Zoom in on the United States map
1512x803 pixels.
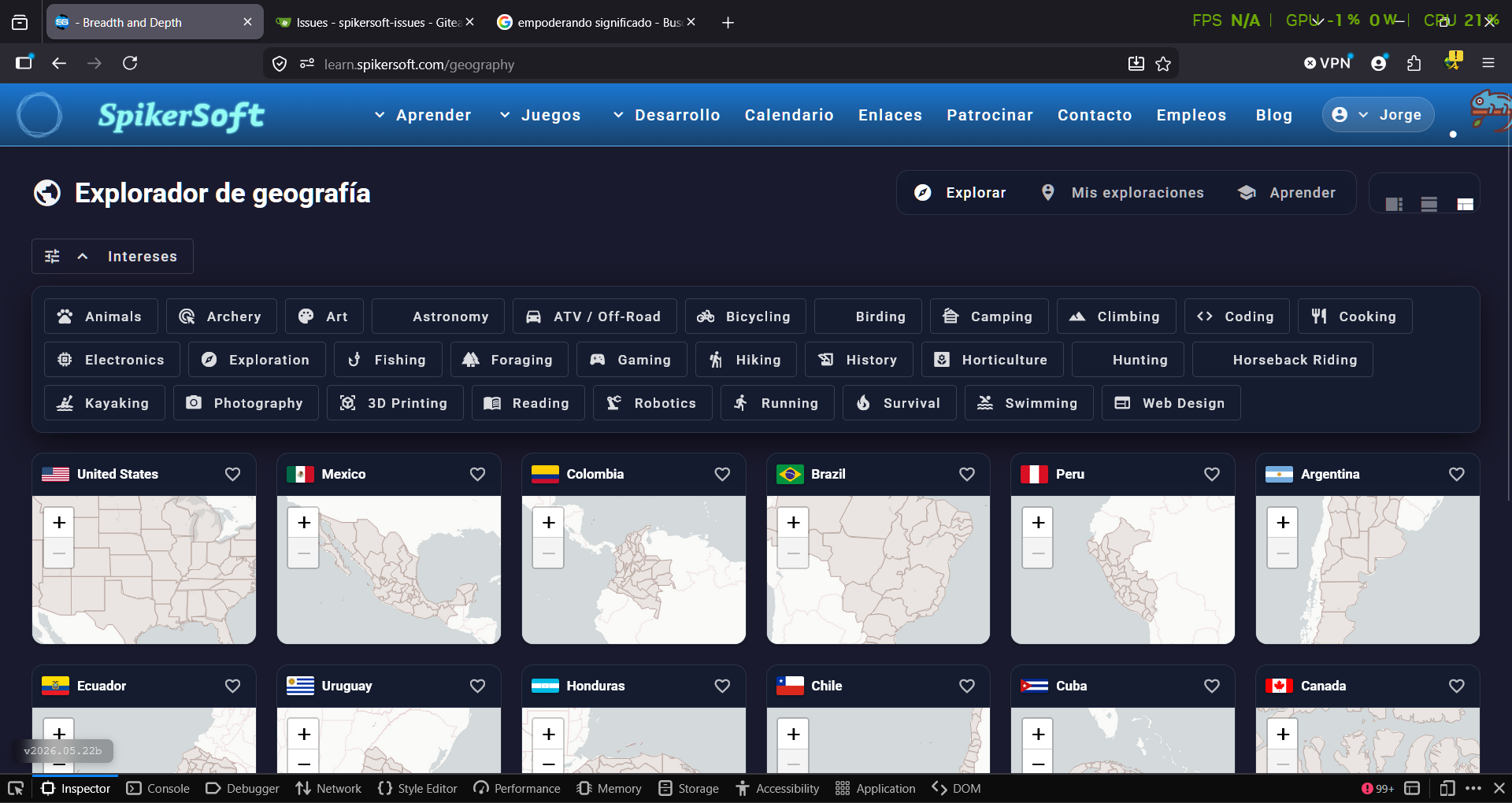coord(59,523)
